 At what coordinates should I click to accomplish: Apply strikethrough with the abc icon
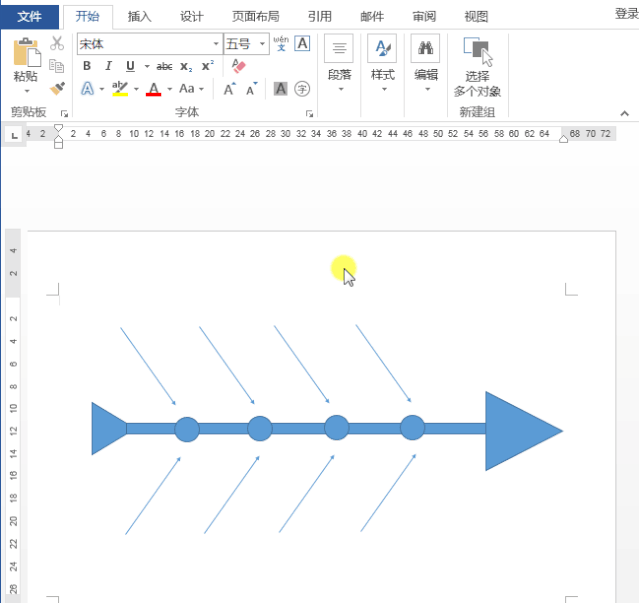pos(164,66)
